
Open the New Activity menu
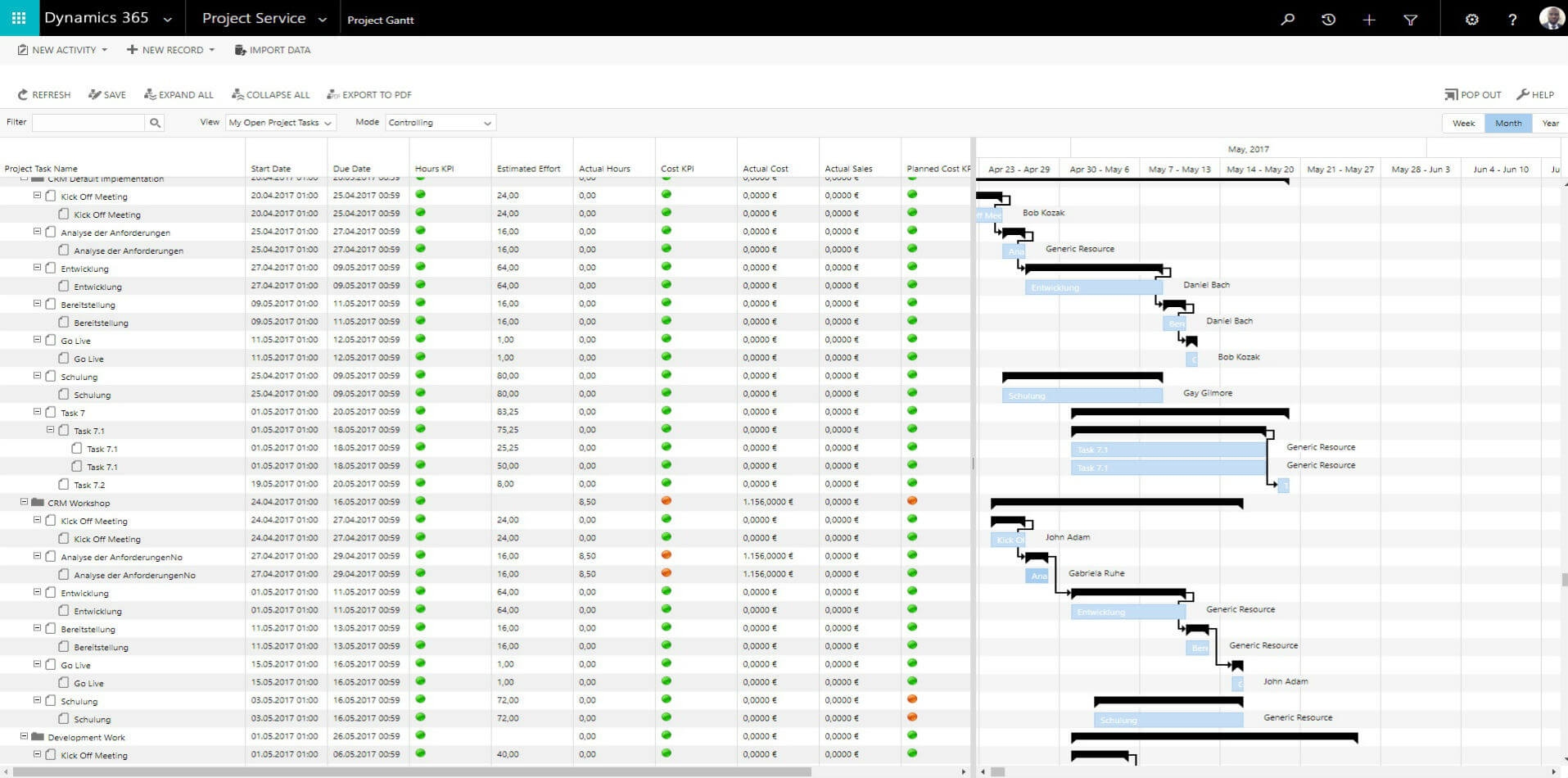click(61, 50)
